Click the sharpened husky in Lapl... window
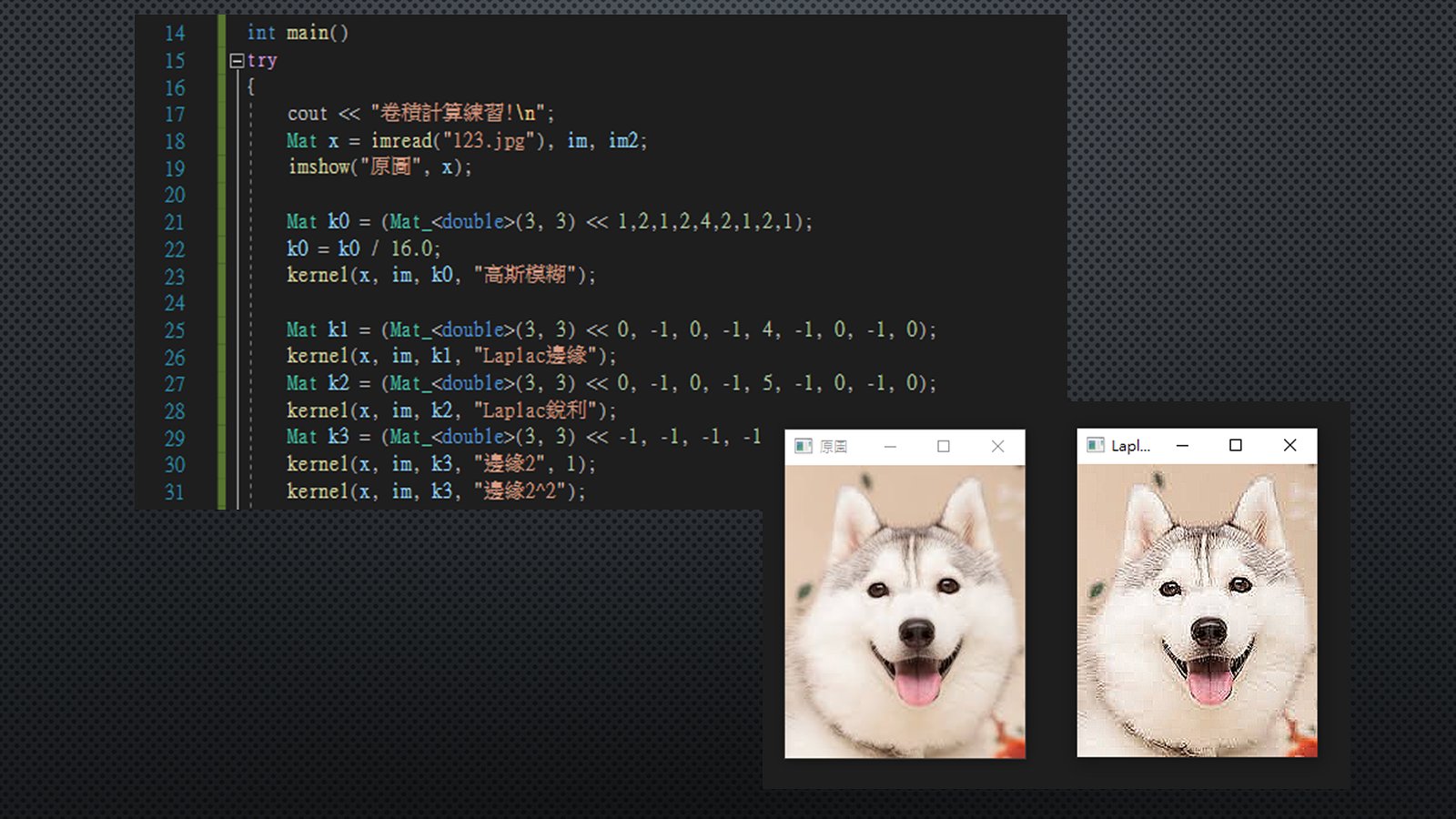The width and height of the screenshot is (1456, 819). 1197,611
